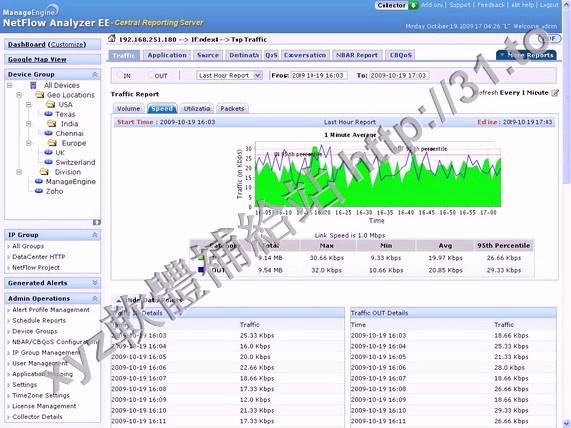
Task: Click the Customize dashboard link
Action: click(x=67, y=44)
